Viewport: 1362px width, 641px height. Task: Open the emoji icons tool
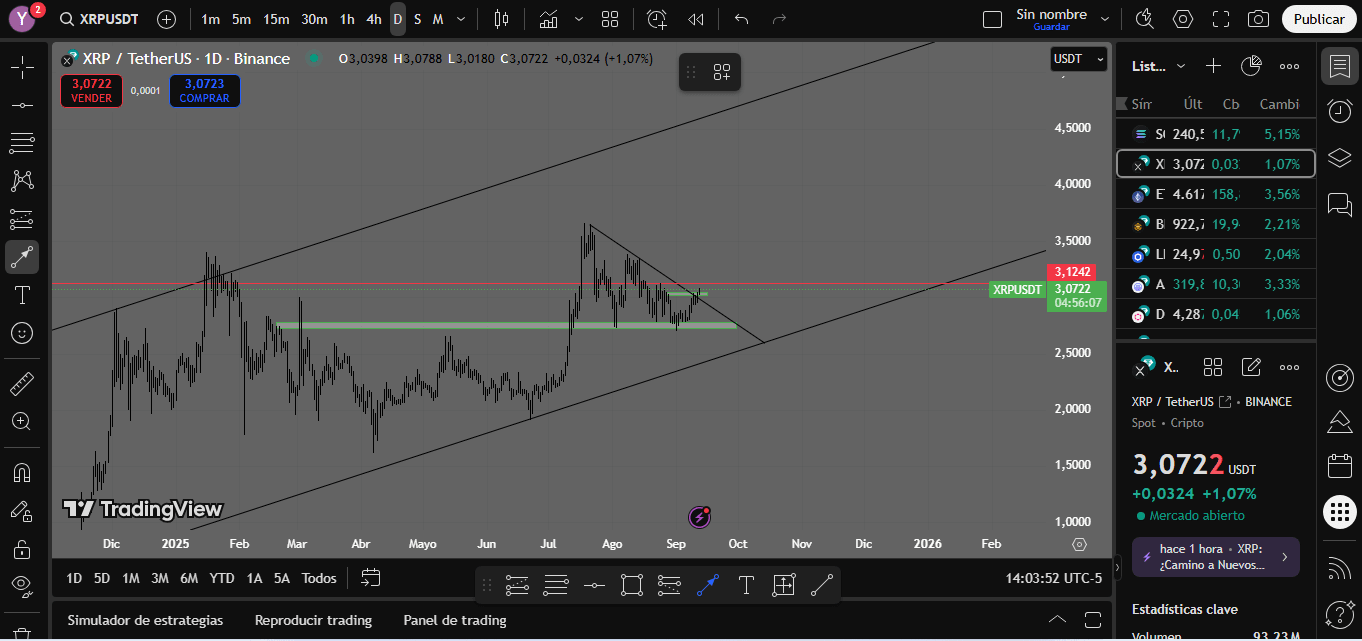pyautogui.click(x=22, y=333)
